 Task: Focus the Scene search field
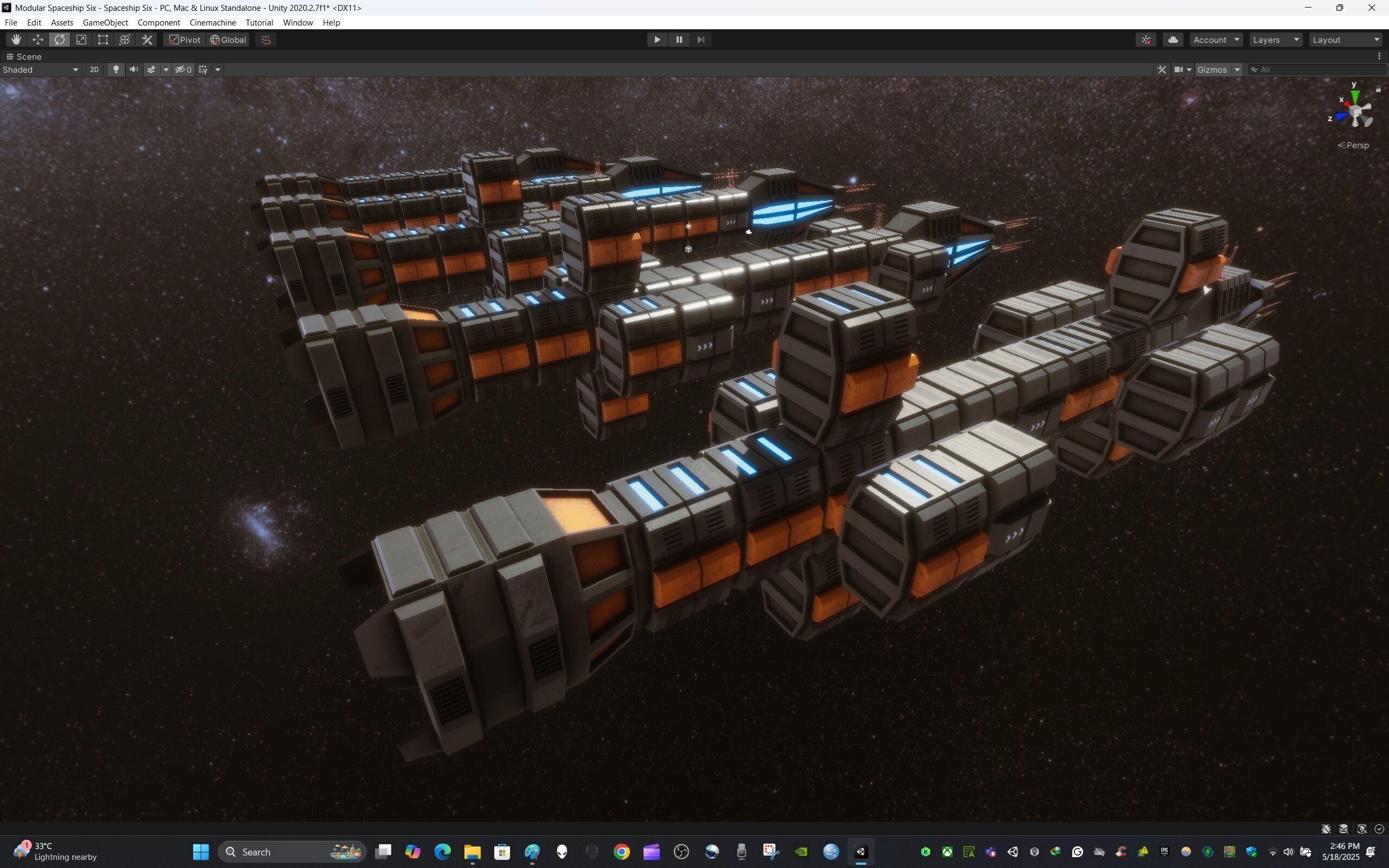pos(1317,69)
